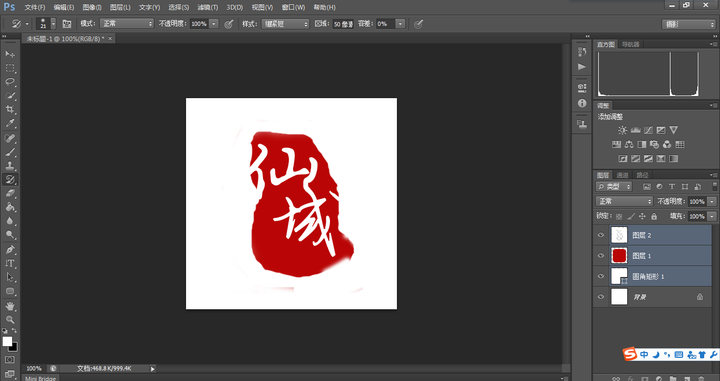The height and width of the screenshot is (381, 720).
Task: Select the Eraser tool
Action: point(10,193)
